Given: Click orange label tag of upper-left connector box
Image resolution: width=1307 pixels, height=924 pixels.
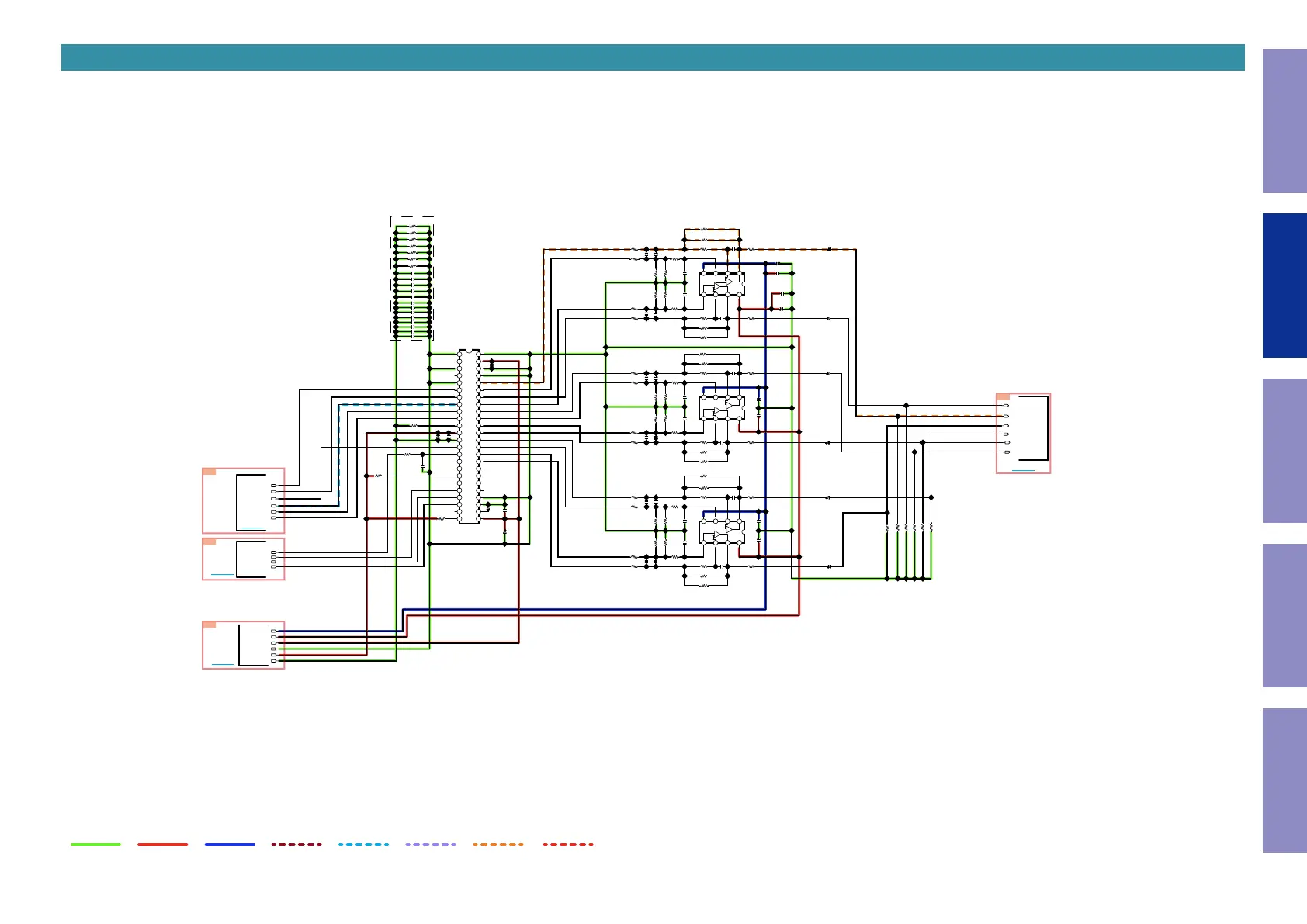Looking at the screenshot, I should pos(209,472).
